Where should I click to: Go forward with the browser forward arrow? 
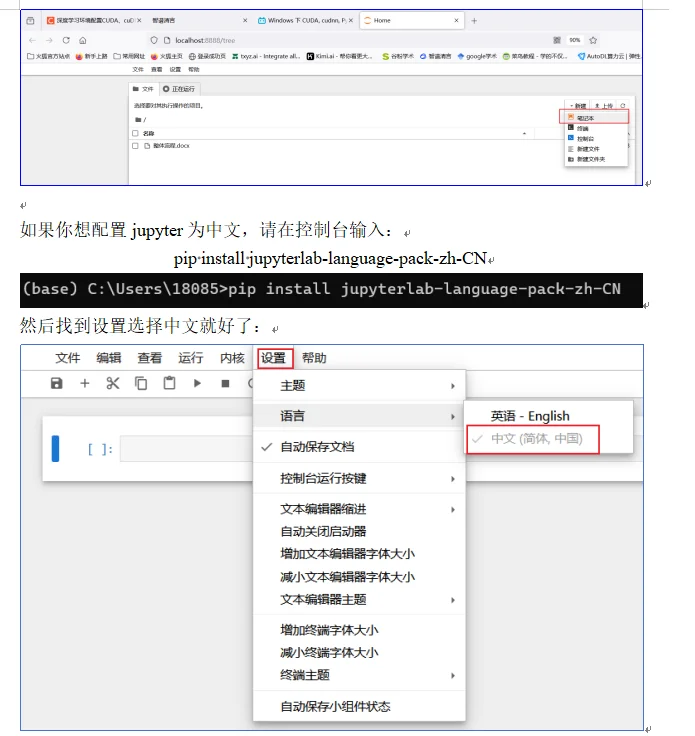(49, 40)
